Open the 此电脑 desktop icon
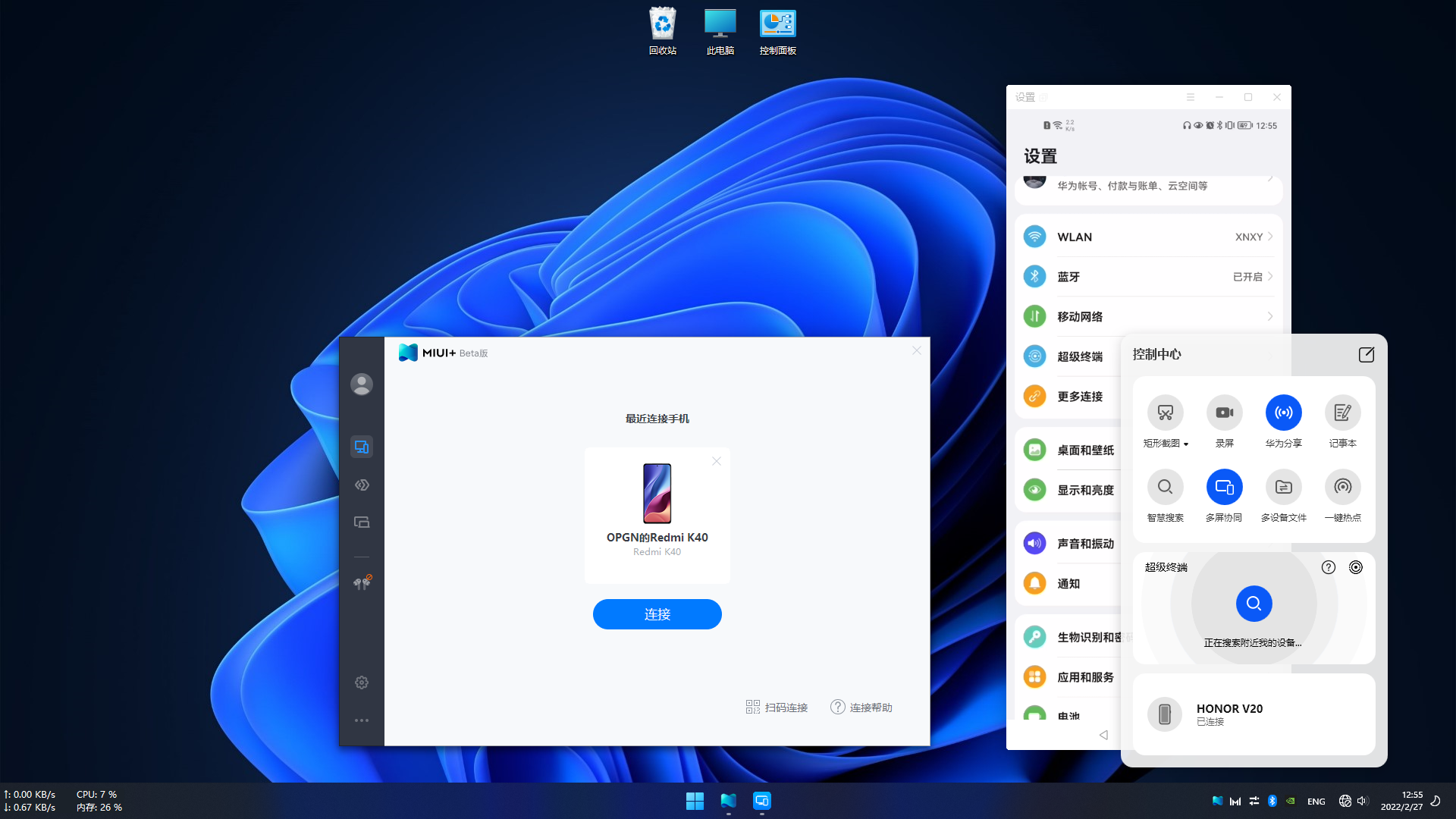Screen dimensions: 1456x819 [720, 31]
